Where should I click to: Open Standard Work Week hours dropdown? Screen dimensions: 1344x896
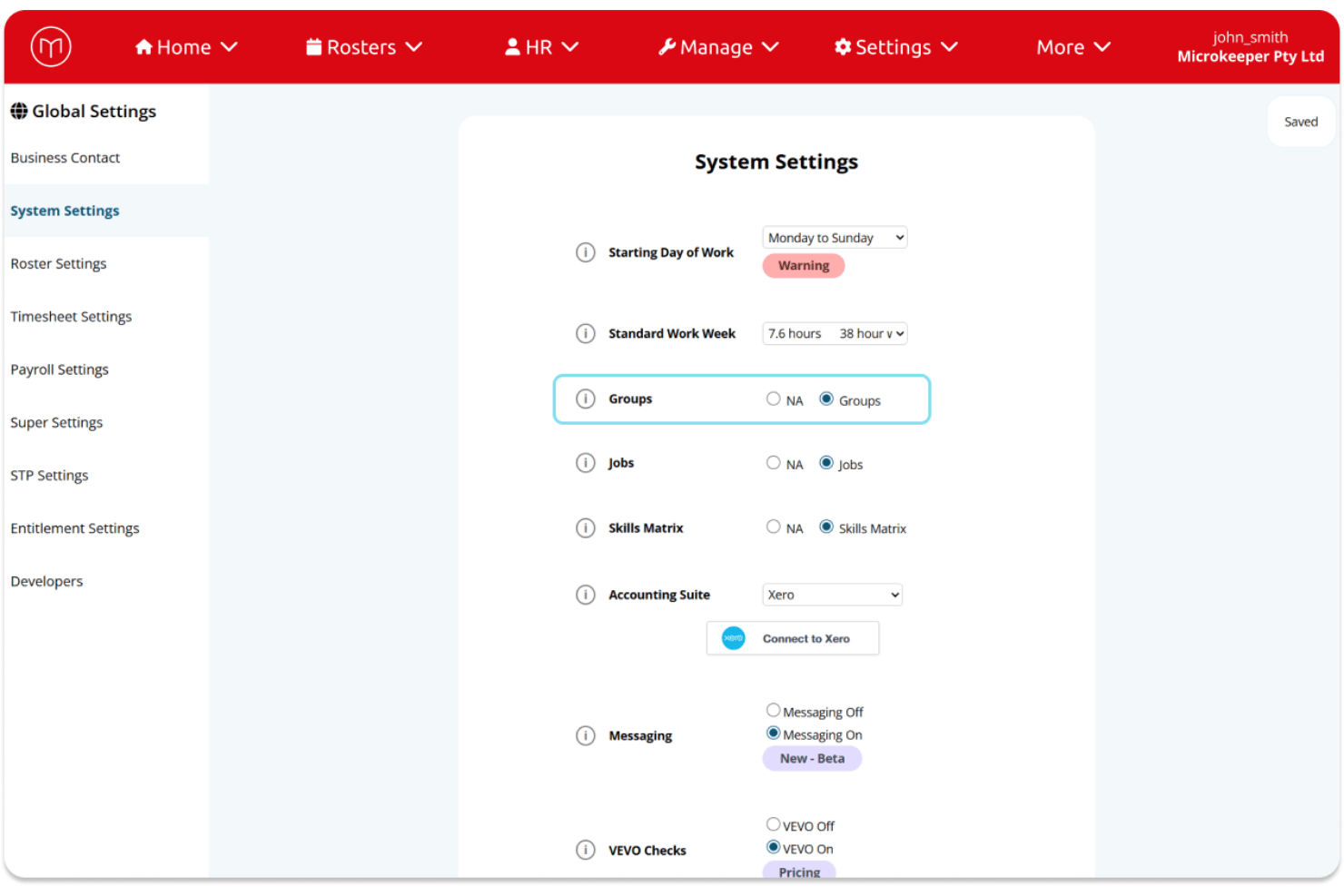tap(835, 333)
